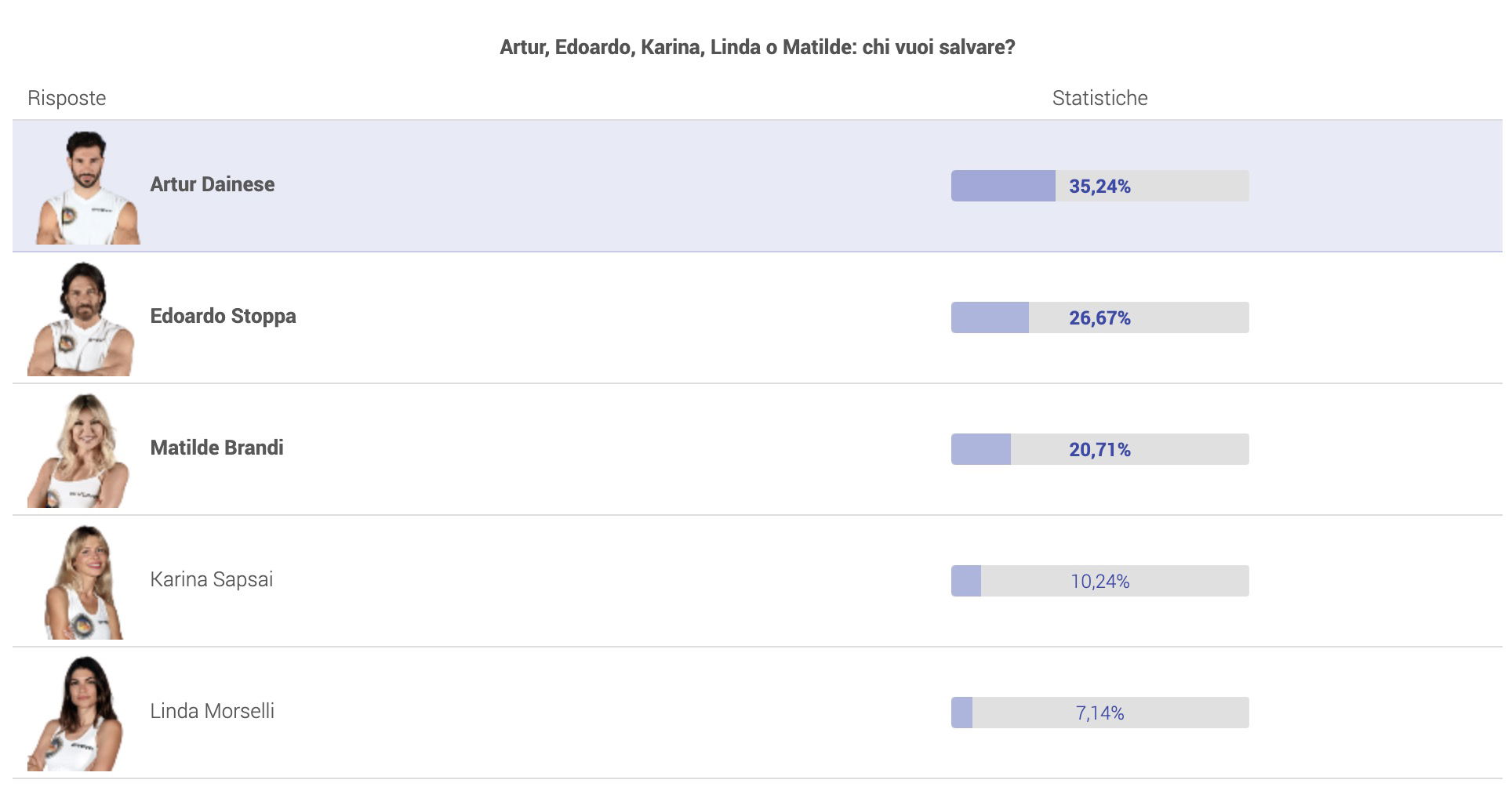
Task: Click Matilde Brandi's contestant photo
Action: (x=78, y=450)
